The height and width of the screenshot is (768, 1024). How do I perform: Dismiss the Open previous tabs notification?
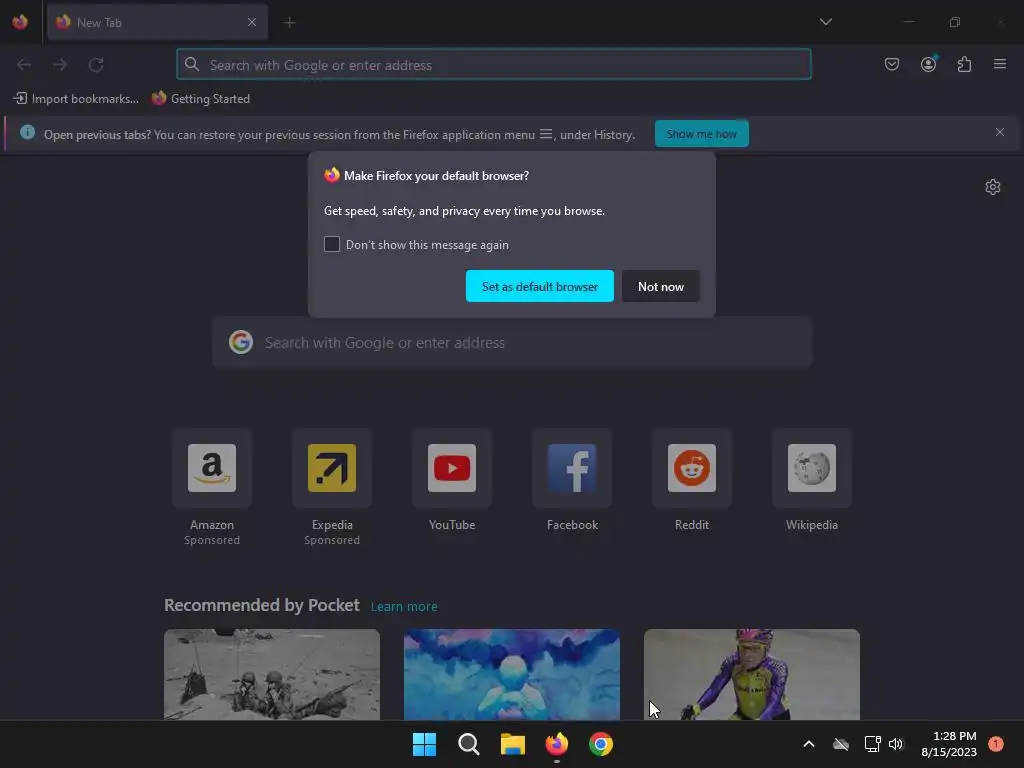[x=999, y=133]
